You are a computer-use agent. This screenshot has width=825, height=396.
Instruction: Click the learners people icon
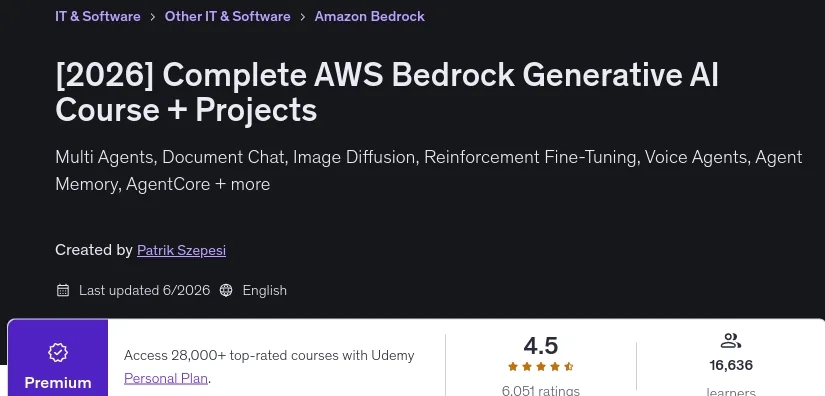point(731,341)
